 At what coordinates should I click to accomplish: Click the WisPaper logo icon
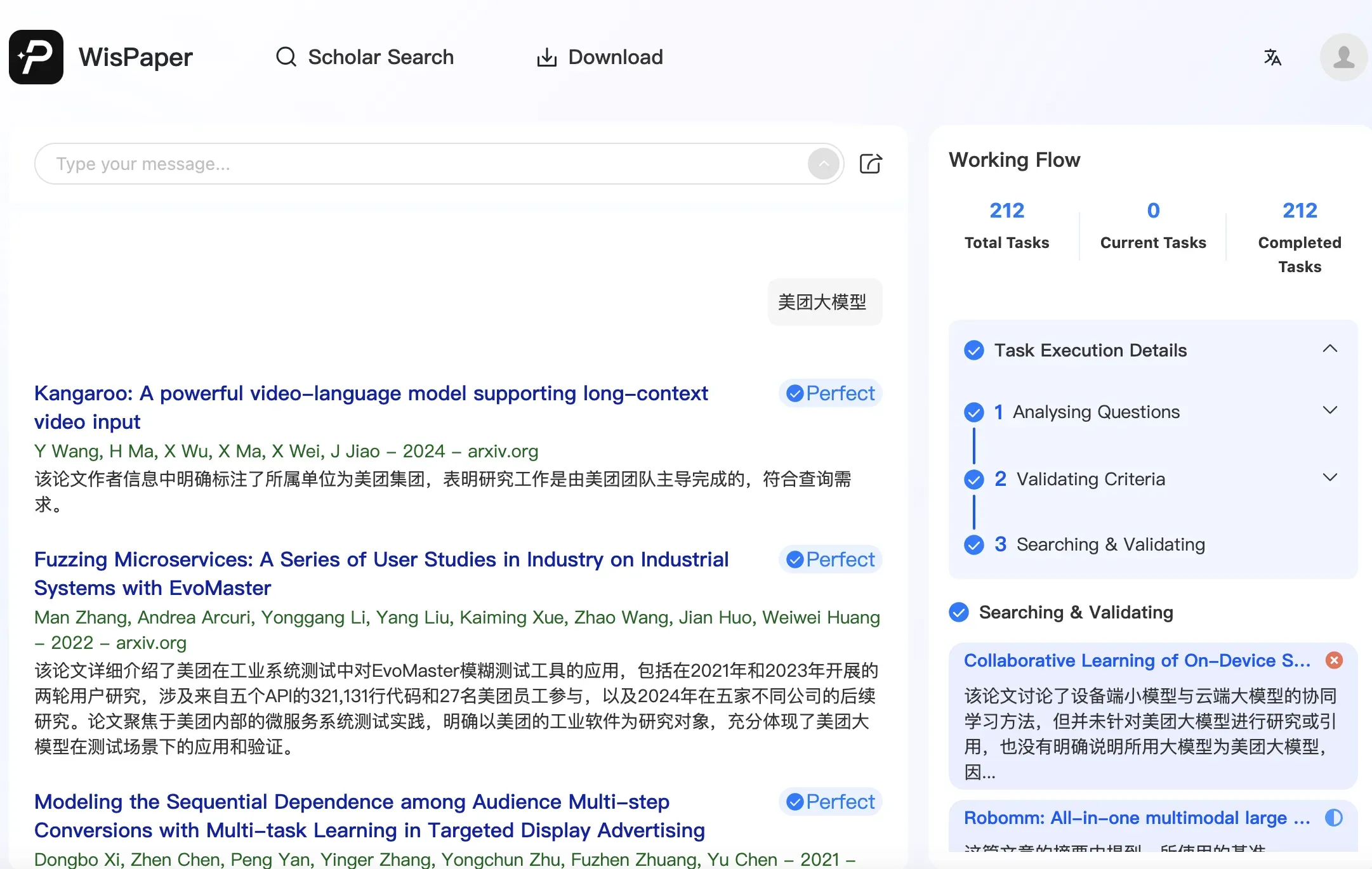tap(36, 57)
